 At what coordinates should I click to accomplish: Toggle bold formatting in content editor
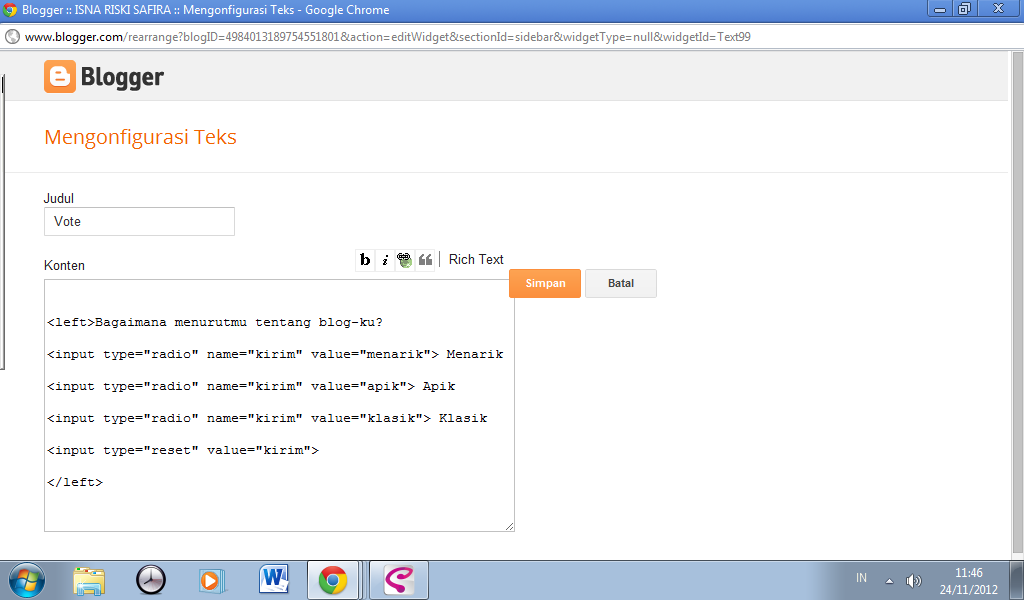tap(365, 260)
